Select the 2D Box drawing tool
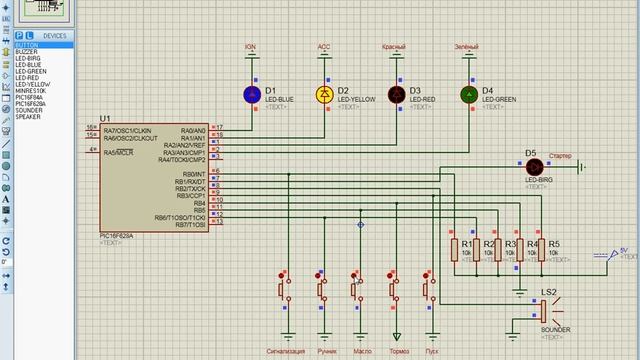Viewport: 640px width, 360px height. point(6,155)
